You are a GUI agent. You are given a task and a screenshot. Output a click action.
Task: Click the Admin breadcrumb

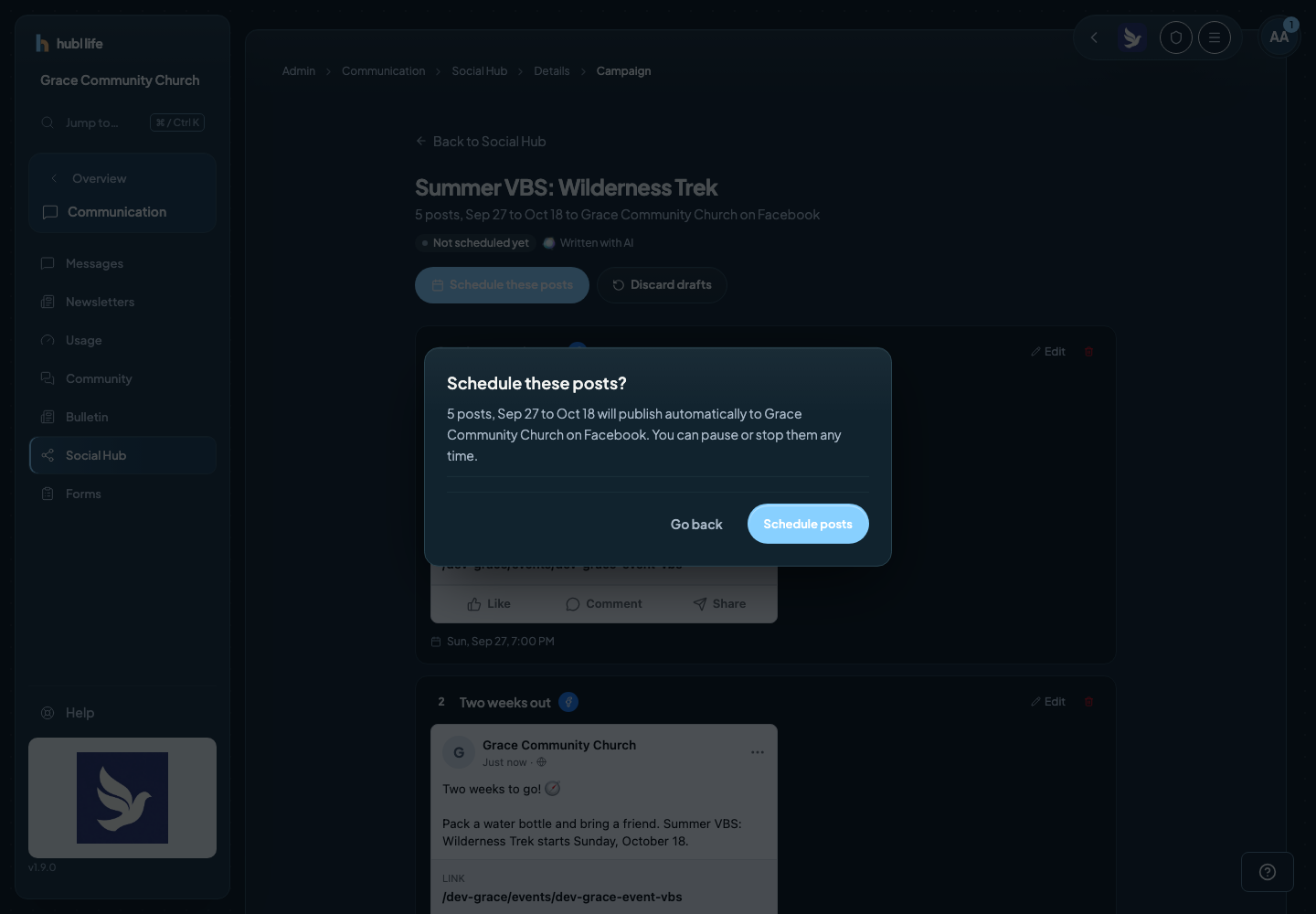[299, 71]
